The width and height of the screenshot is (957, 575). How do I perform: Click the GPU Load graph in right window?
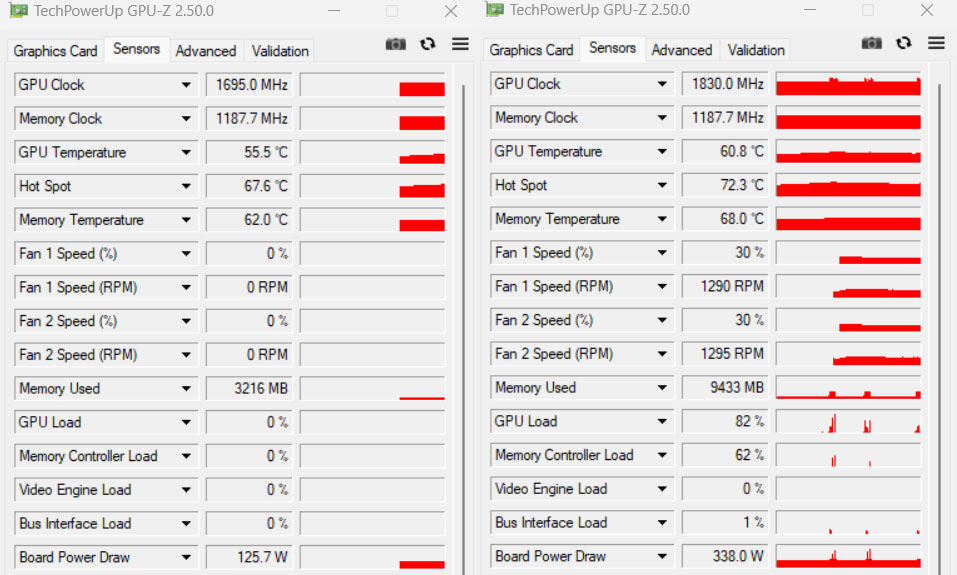848,421
